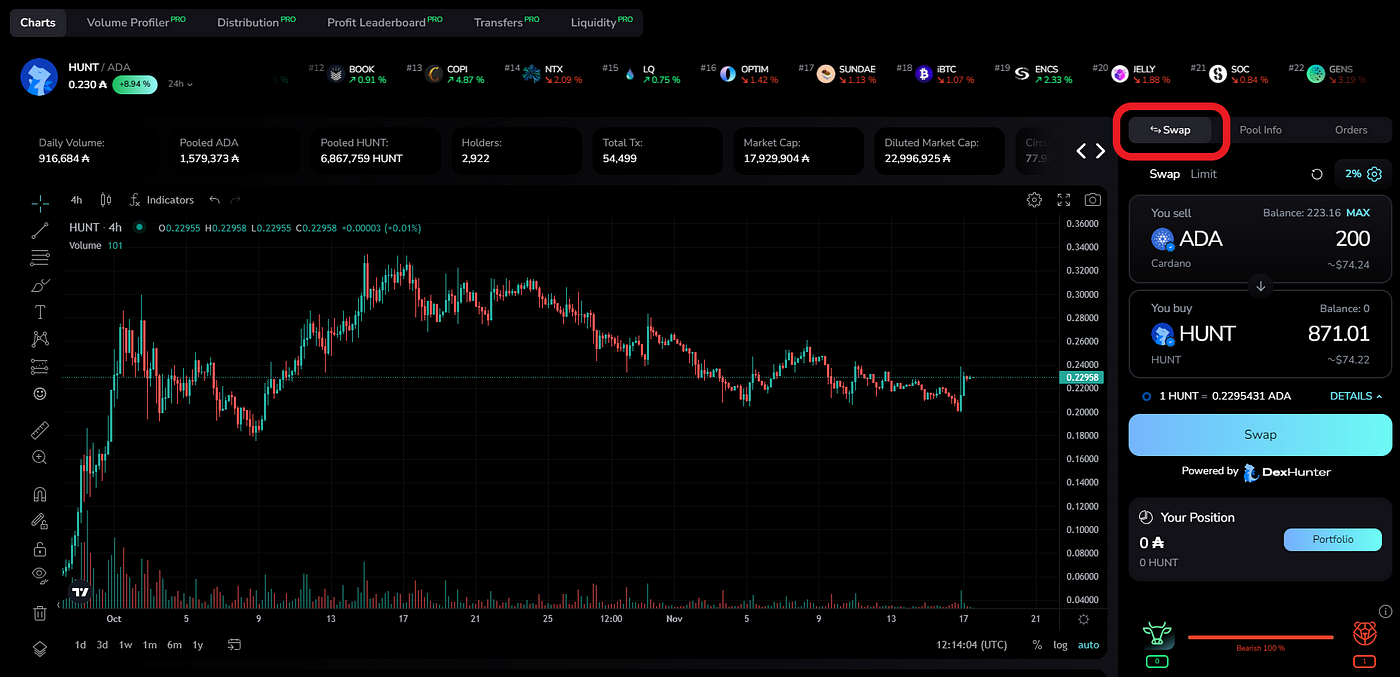This screenshot has height=677, width=1400.
Task: Open the emoji icons tool
Action: point(40,394)
